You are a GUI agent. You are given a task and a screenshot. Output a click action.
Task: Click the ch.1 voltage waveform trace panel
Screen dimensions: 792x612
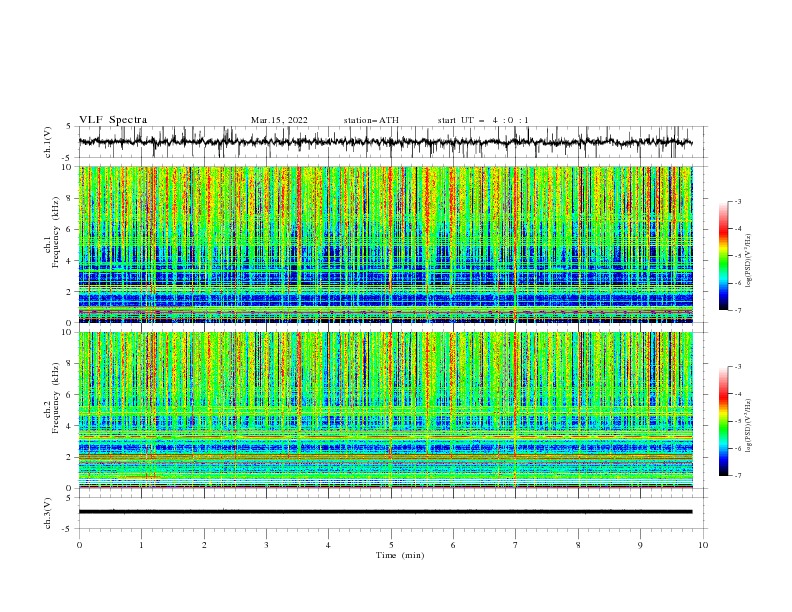[x=393, y=142]
